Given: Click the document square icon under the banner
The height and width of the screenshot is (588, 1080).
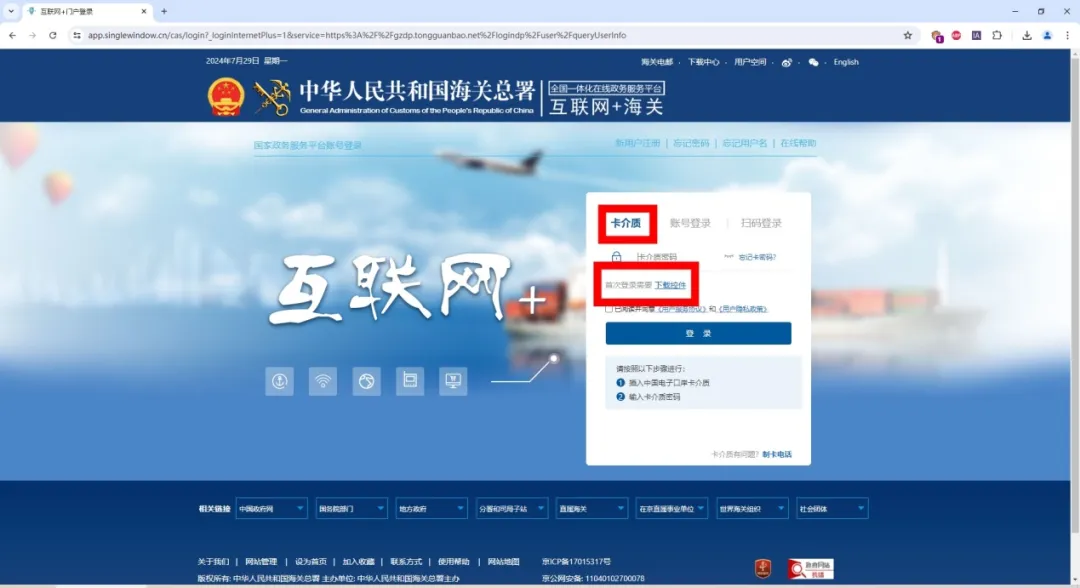Looking at the screenshot, I should 410,381.
